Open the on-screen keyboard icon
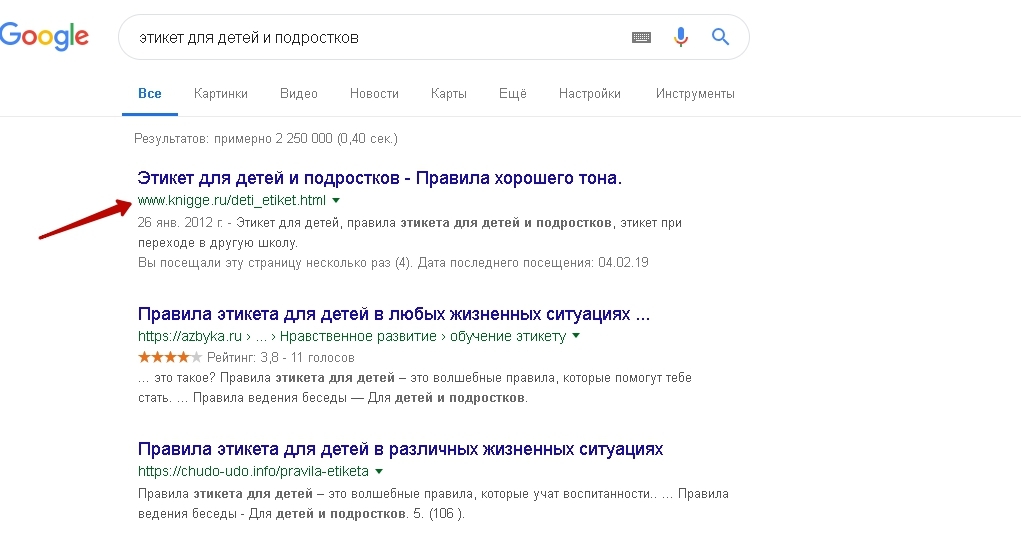 tap(641, 37)
